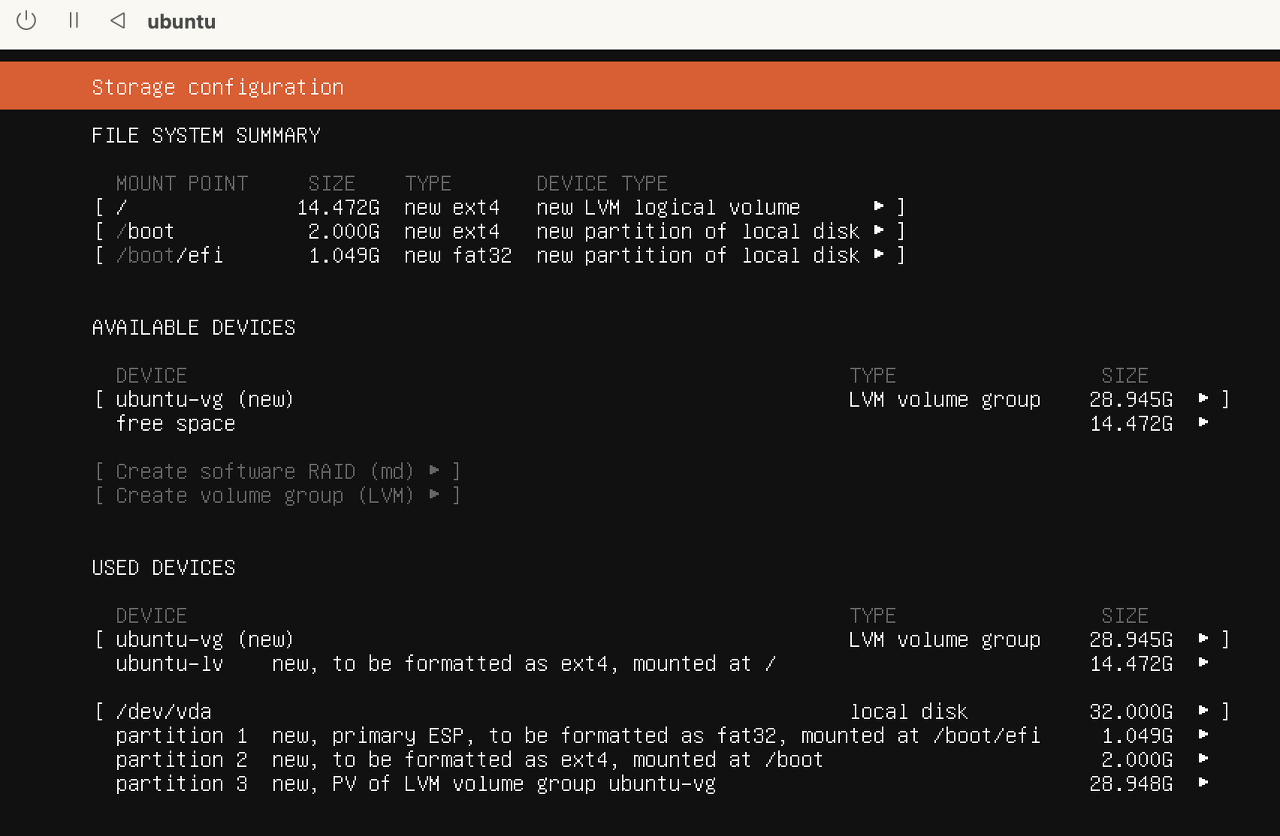This screenshot has height=836, width=1280.
Task: Open the arrow menu for partition 1
Action: click(1204, 735)
